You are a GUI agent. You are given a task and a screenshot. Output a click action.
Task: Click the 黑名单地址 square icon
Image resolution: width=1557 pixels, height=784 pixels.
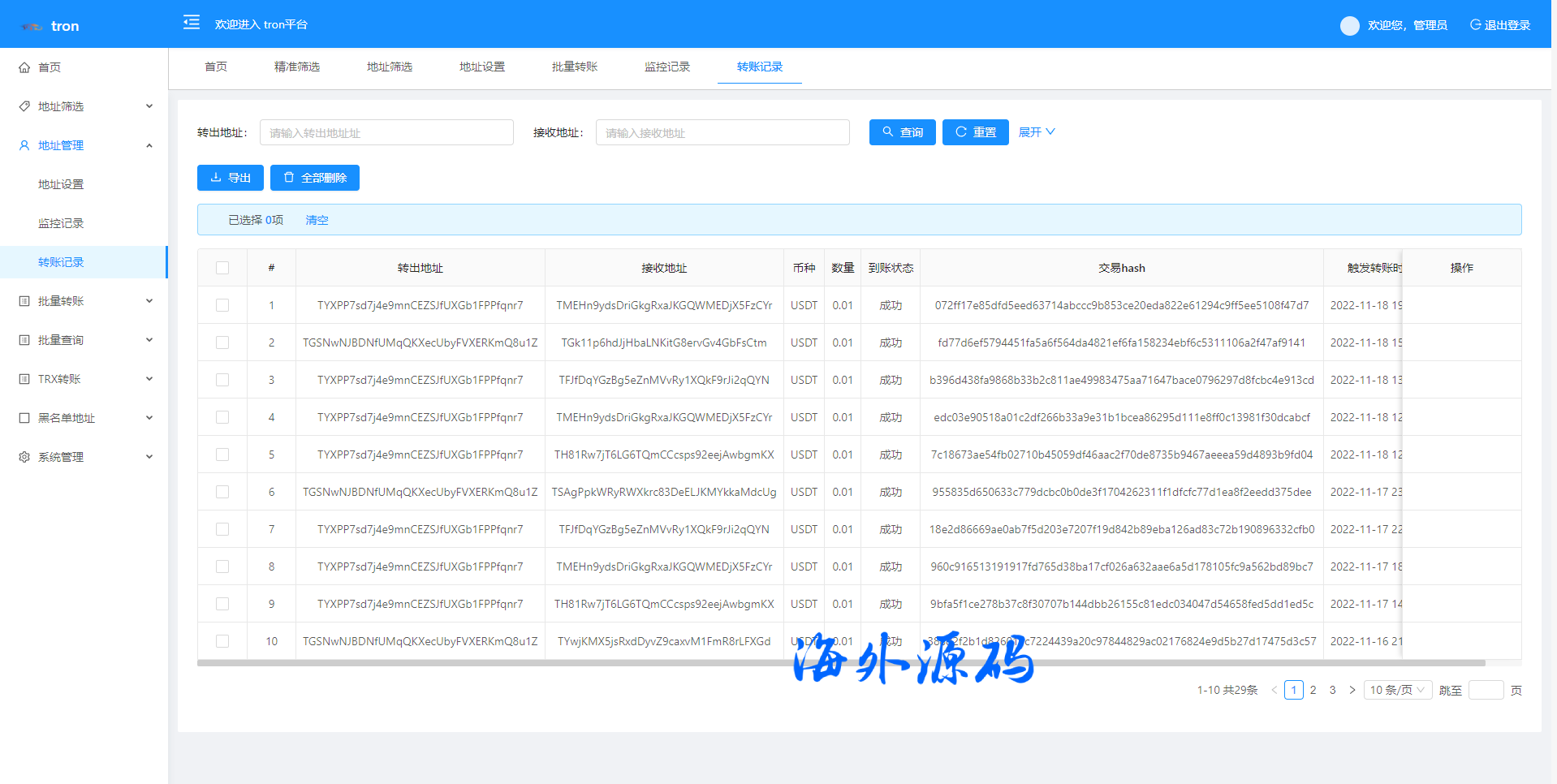[24, 418]
